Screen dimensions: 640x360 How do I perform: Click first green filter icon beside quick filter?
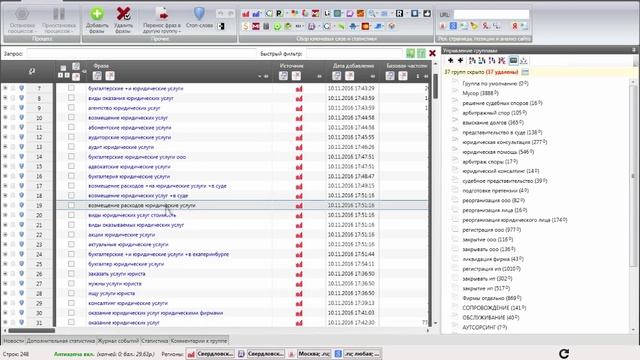click(x=411, y=53)
